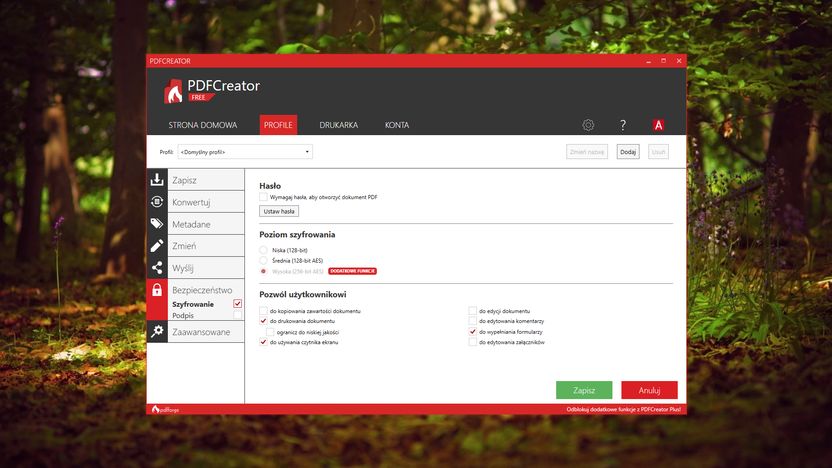Open the Konwertuj section

point(206,202)
